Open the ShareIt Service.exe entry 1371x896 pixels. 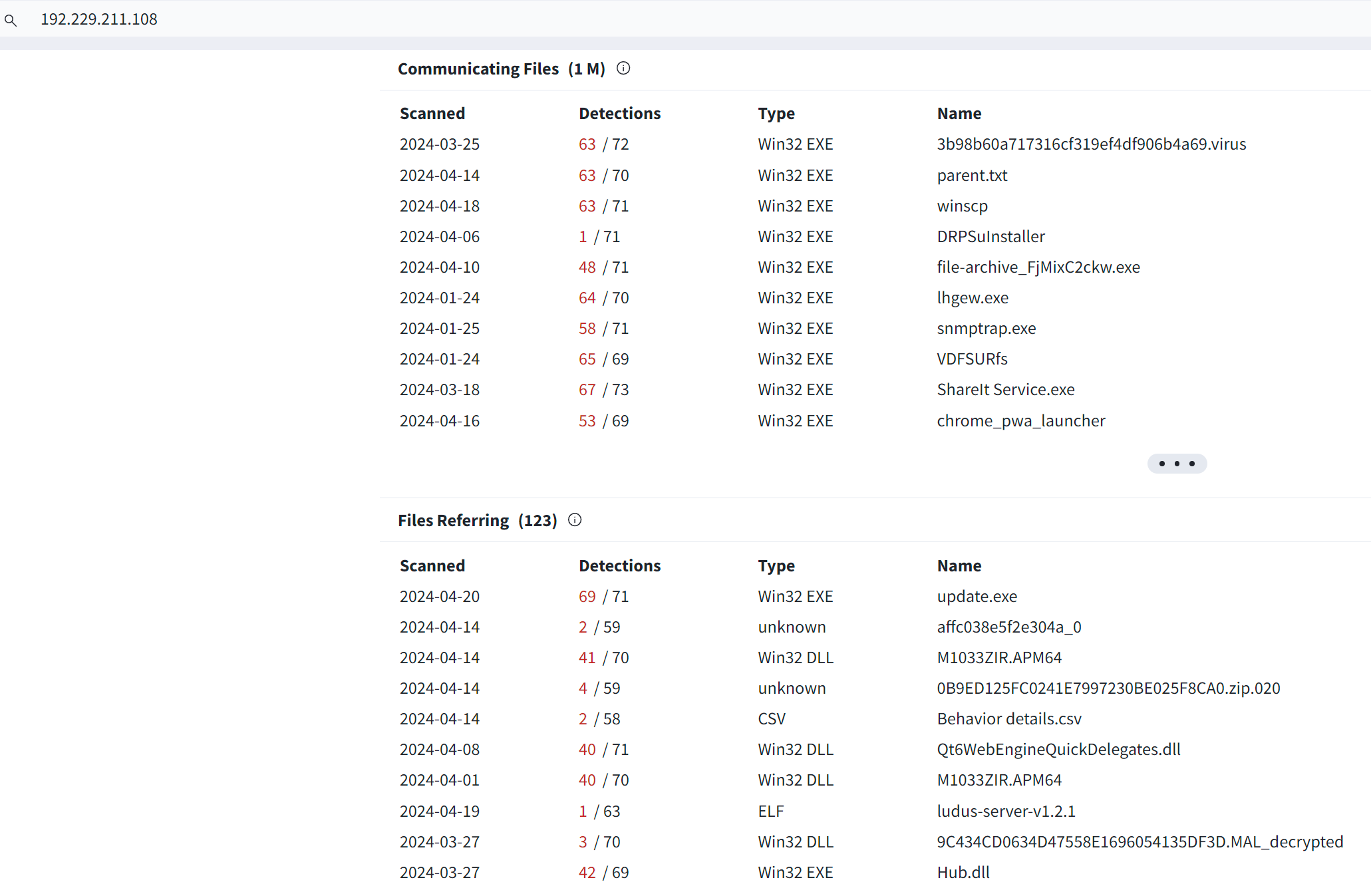pyautogui.click(x=1006, y=390)
